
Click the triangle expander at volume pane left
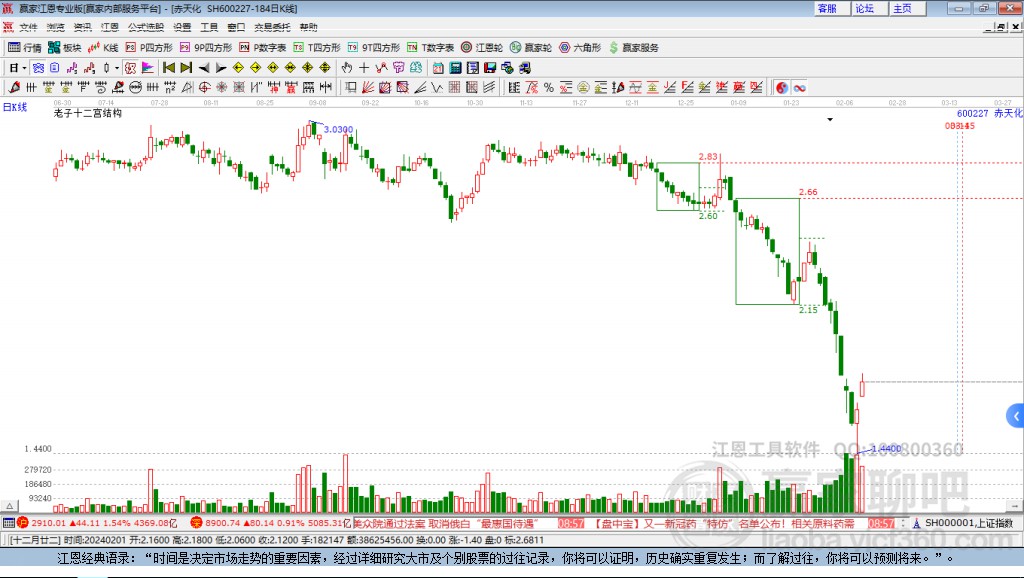[x=9, y=506]
